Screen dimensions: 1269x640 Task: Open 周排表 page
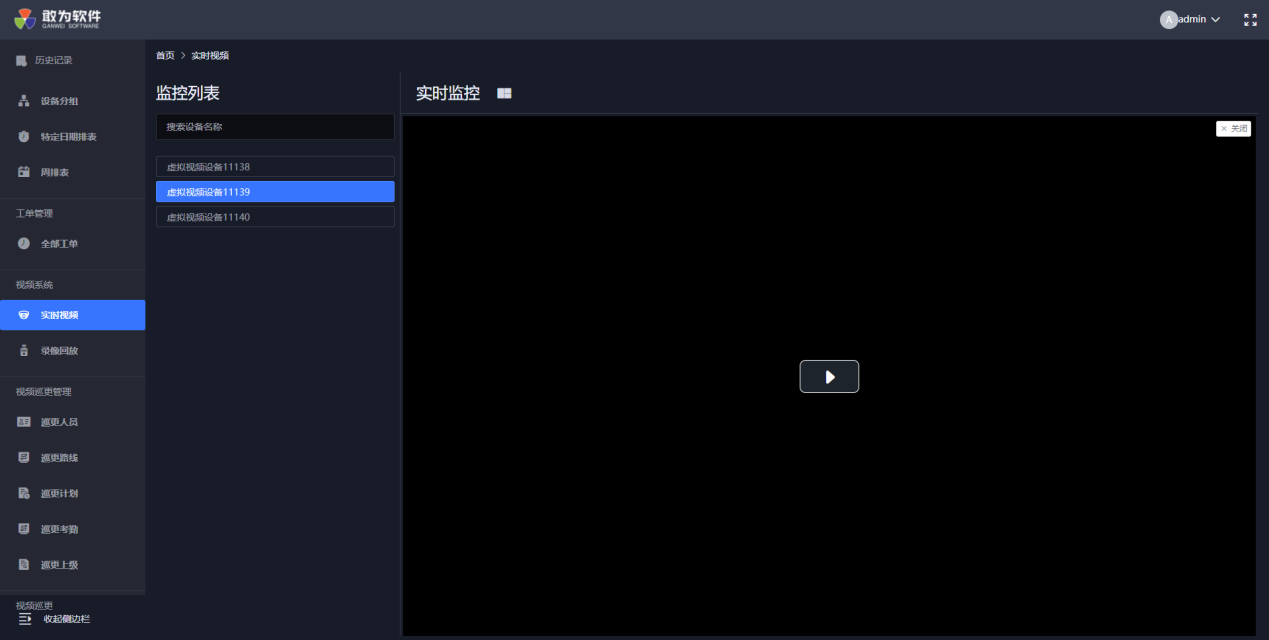coord(72,173)
